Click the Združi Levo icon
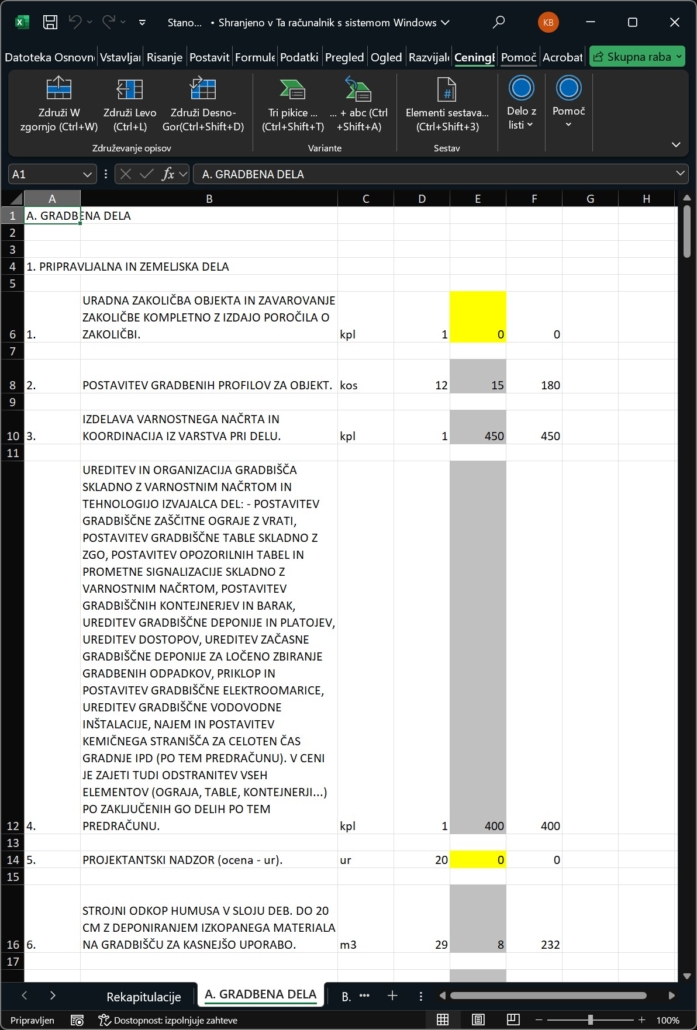The height and width of the screenshot is (1030, 697). (x=130, y=89)
